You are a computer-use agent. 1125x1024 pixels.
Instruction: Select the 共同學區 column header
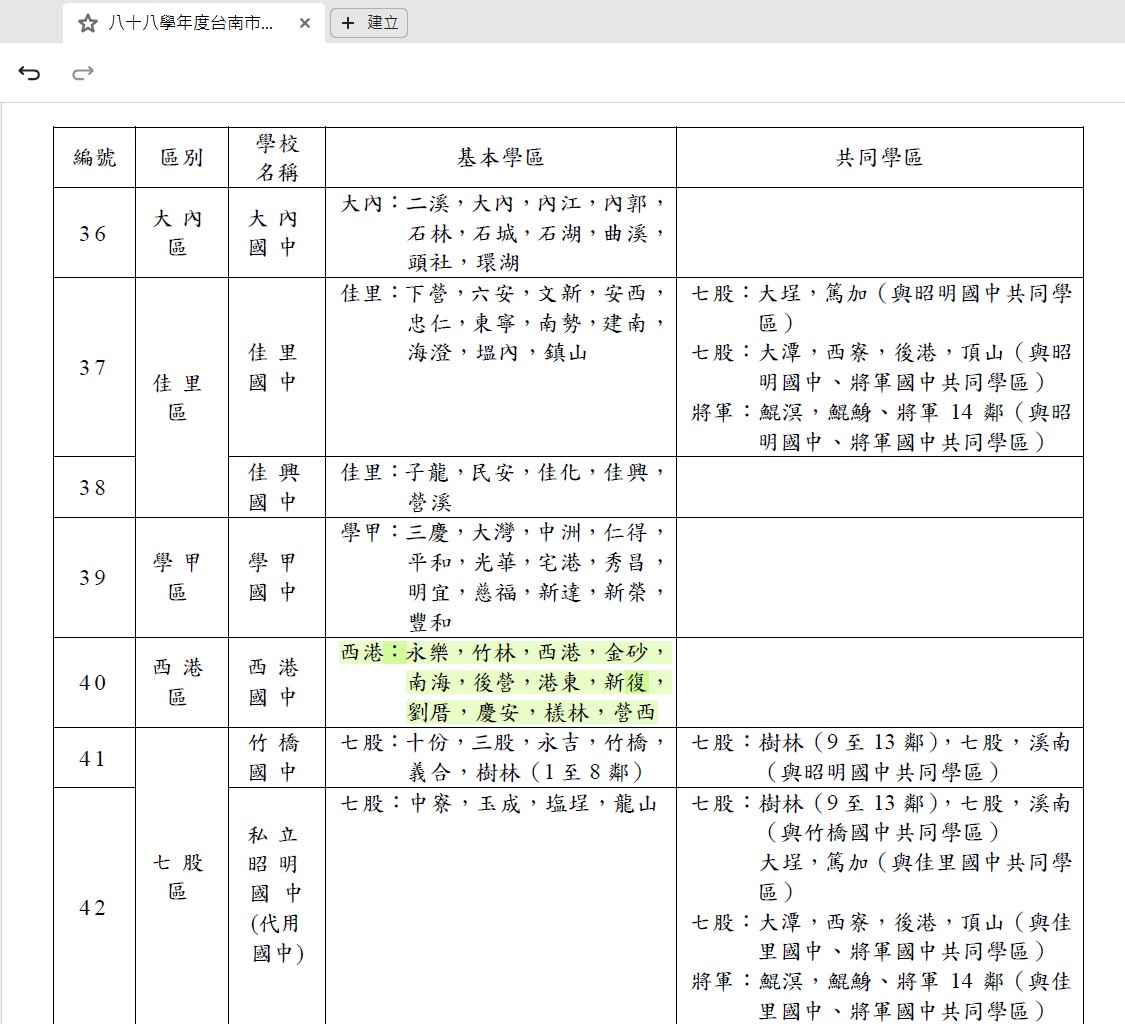pyautogui.click(x=879, y=157)
